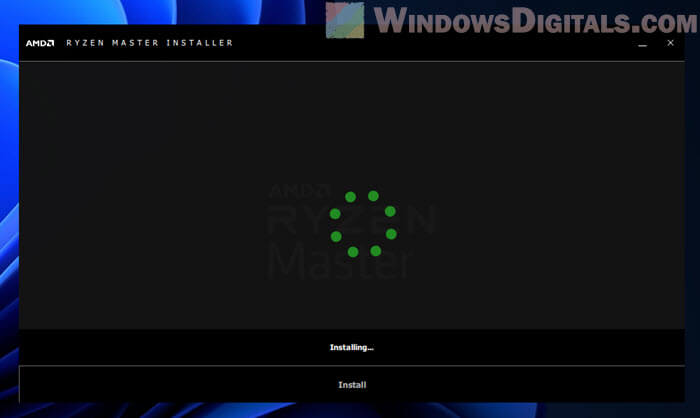Close the Ryzen Master Installer window
This screenshot has height=418, width=700.
pos(671,43)
